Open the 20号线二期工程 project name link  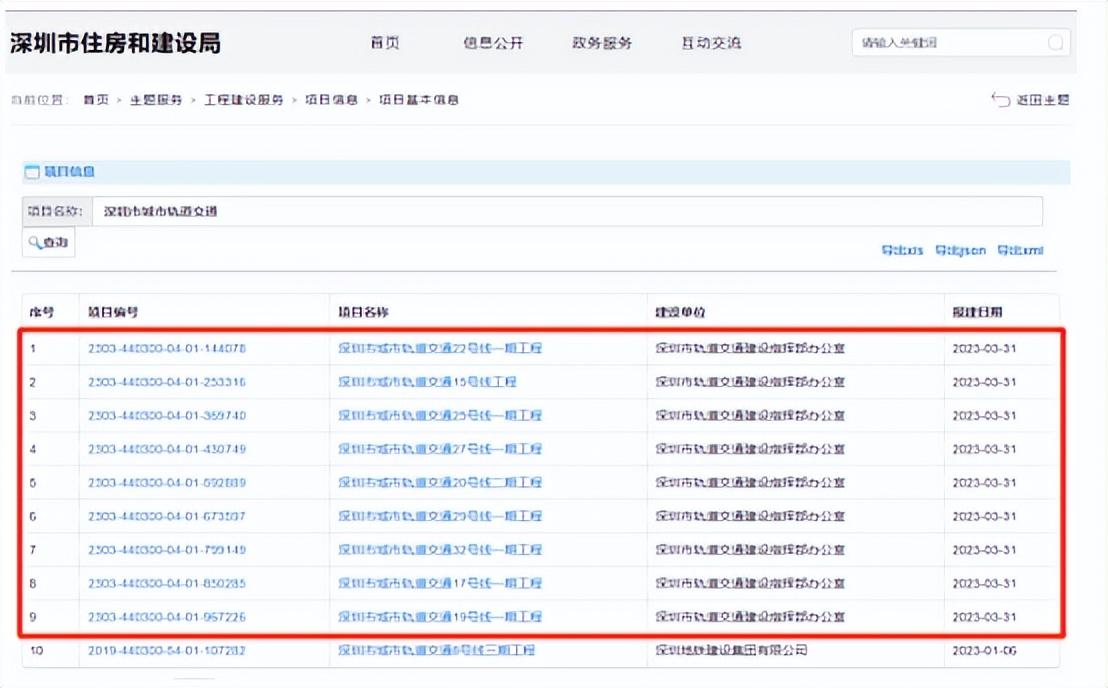[440, 482]
